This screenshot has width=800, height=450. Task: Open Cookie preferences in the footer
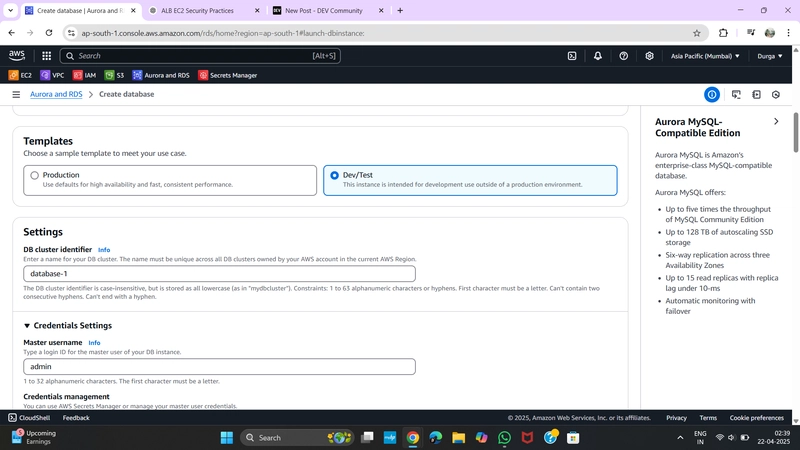click(x=756, y=418)
